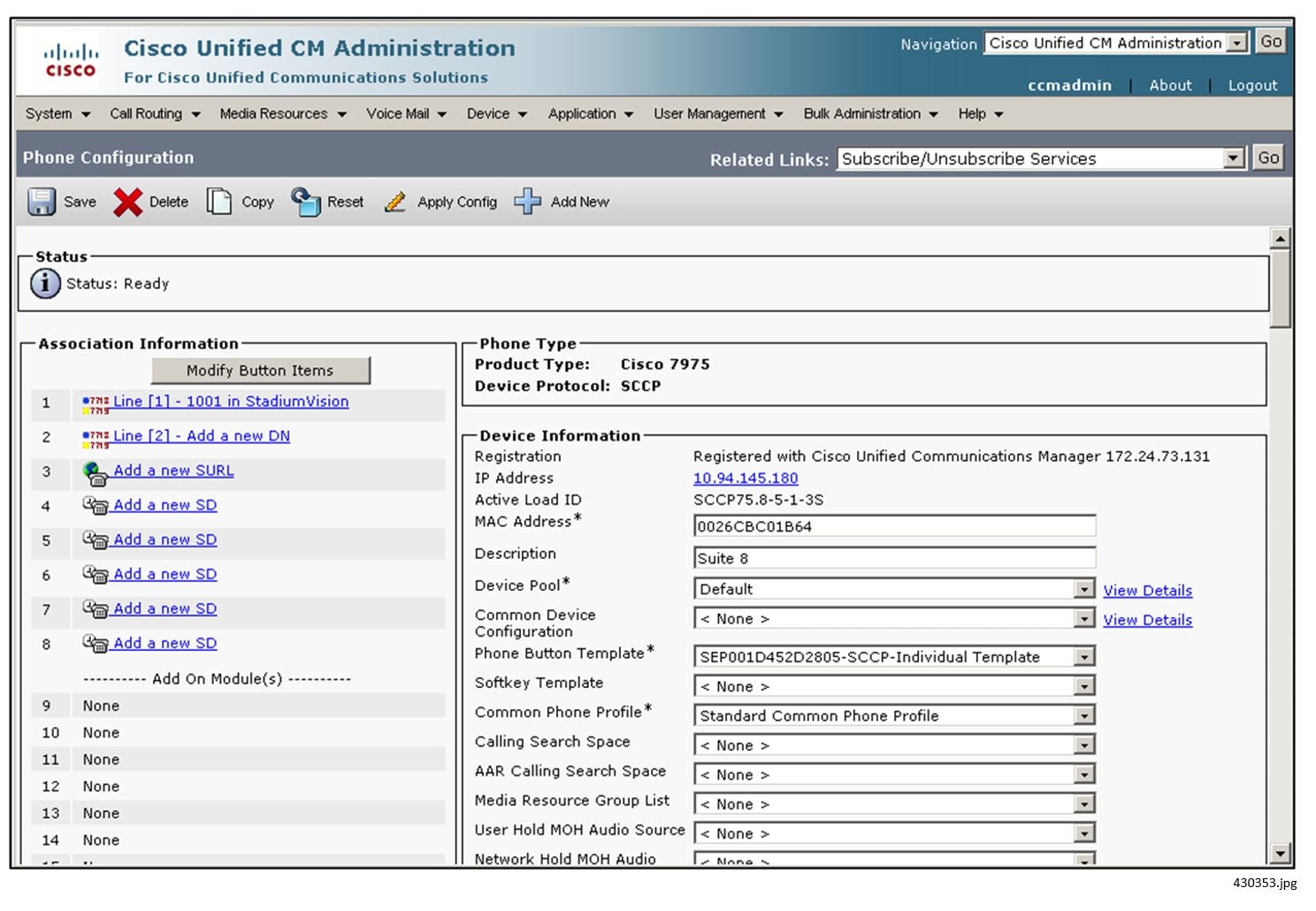This screenshot has height=911, width=1316.
Task: Click the Save floppy disk icon
Action: [41, 202]
